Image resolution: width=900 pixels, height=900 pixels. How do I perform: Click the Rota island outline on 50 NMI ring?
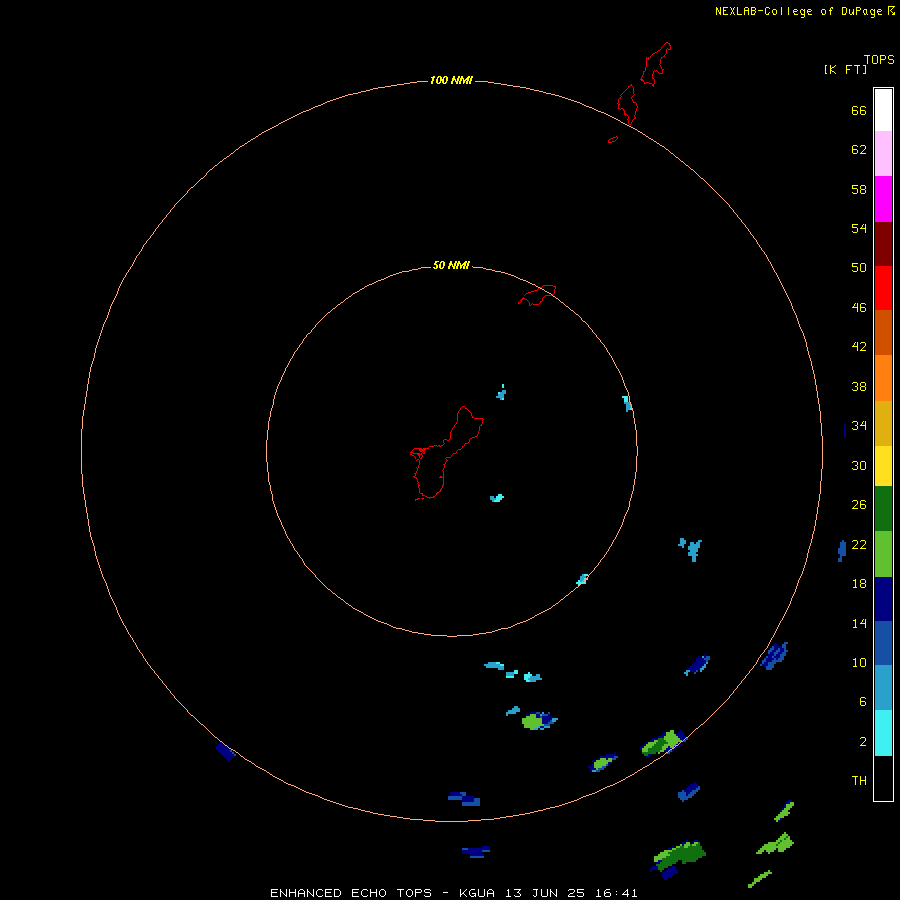[x=537, y=295]
